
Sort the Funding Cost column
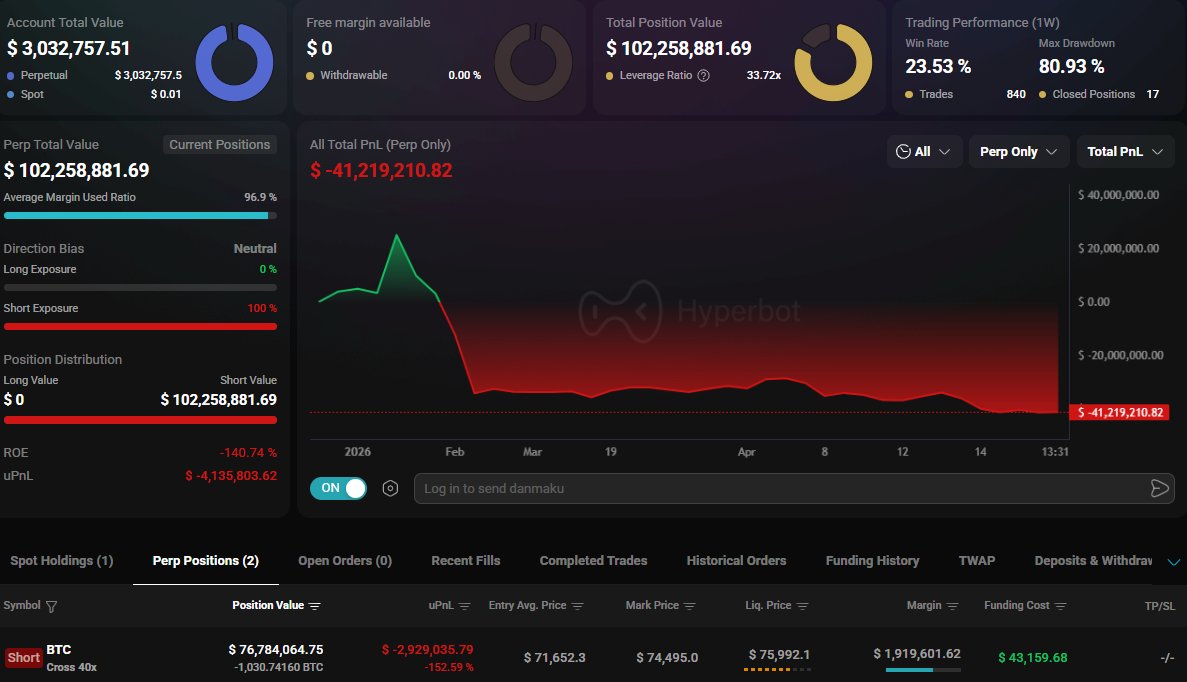(1063, 605)
